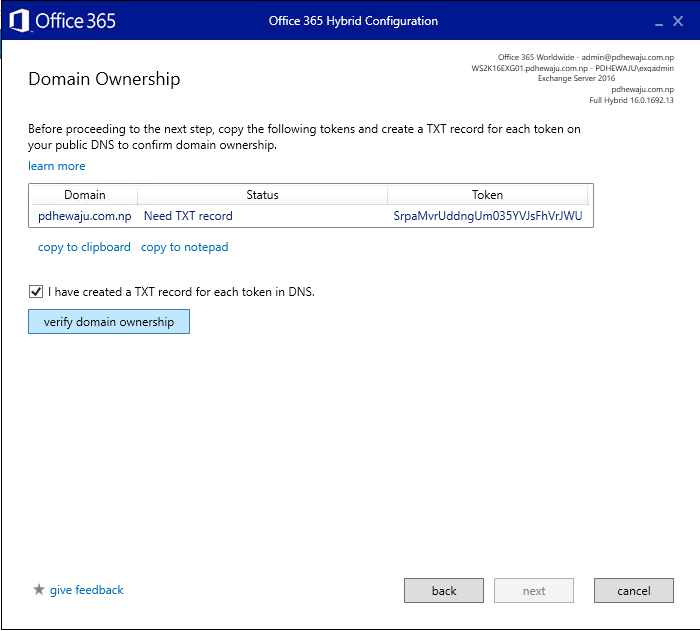Click the star icon beside give feedback
The width and height of the screenshot is (700, 631).
tap(39, 589)
